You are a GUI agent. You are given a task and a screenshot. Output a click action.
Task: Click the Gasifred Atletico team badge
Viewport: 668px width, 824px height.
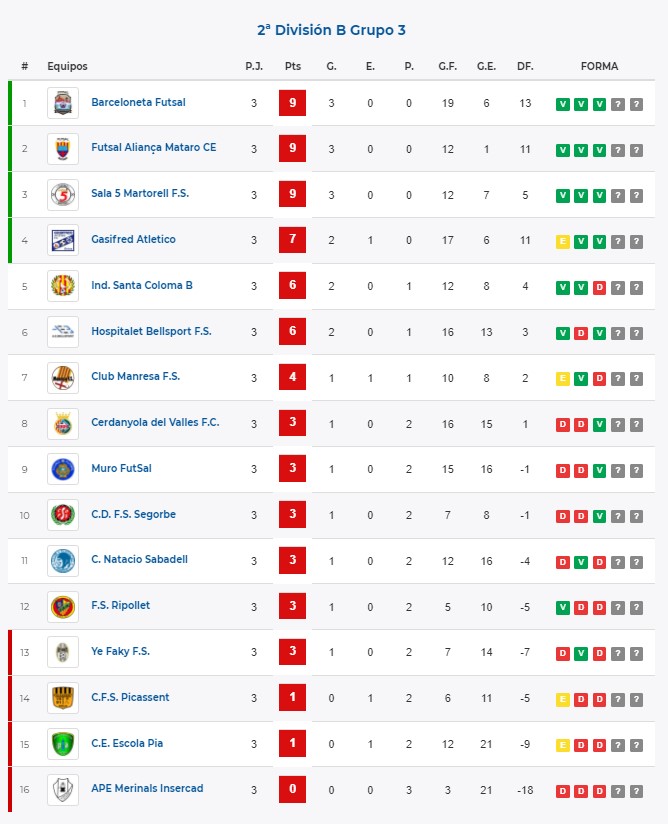pos(63,240)
